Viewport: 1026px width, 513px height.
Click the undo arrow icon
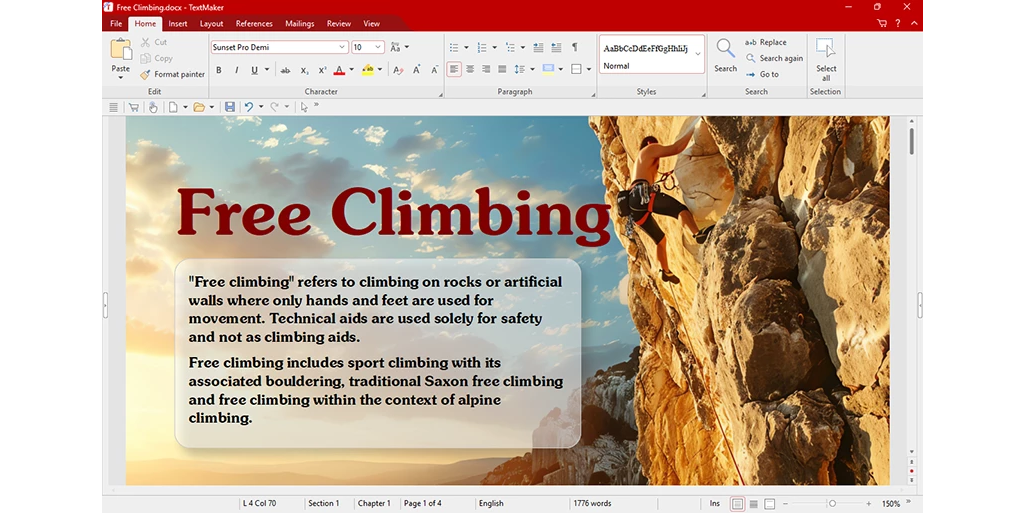click(248, 107)
